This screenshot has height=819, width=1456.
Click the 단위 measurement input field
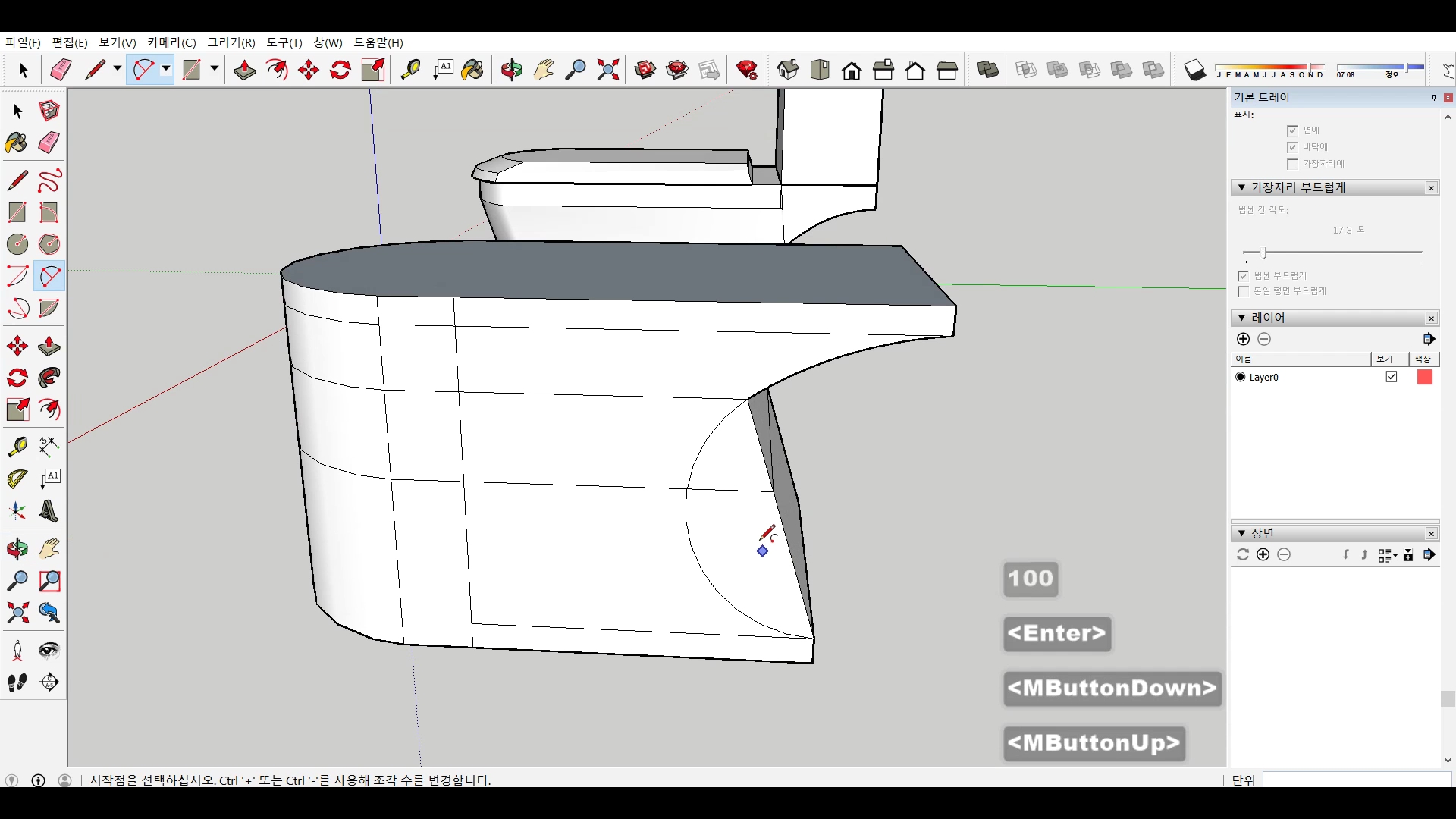[1356, 780]
